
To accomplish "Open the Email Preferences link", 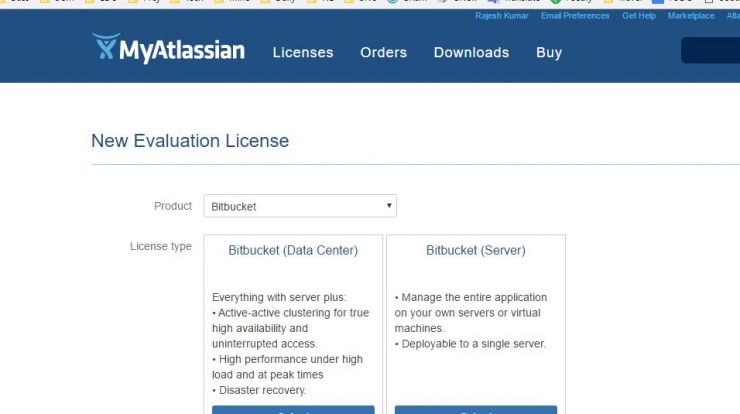I will pyautogui.click(x=575, y=16).
